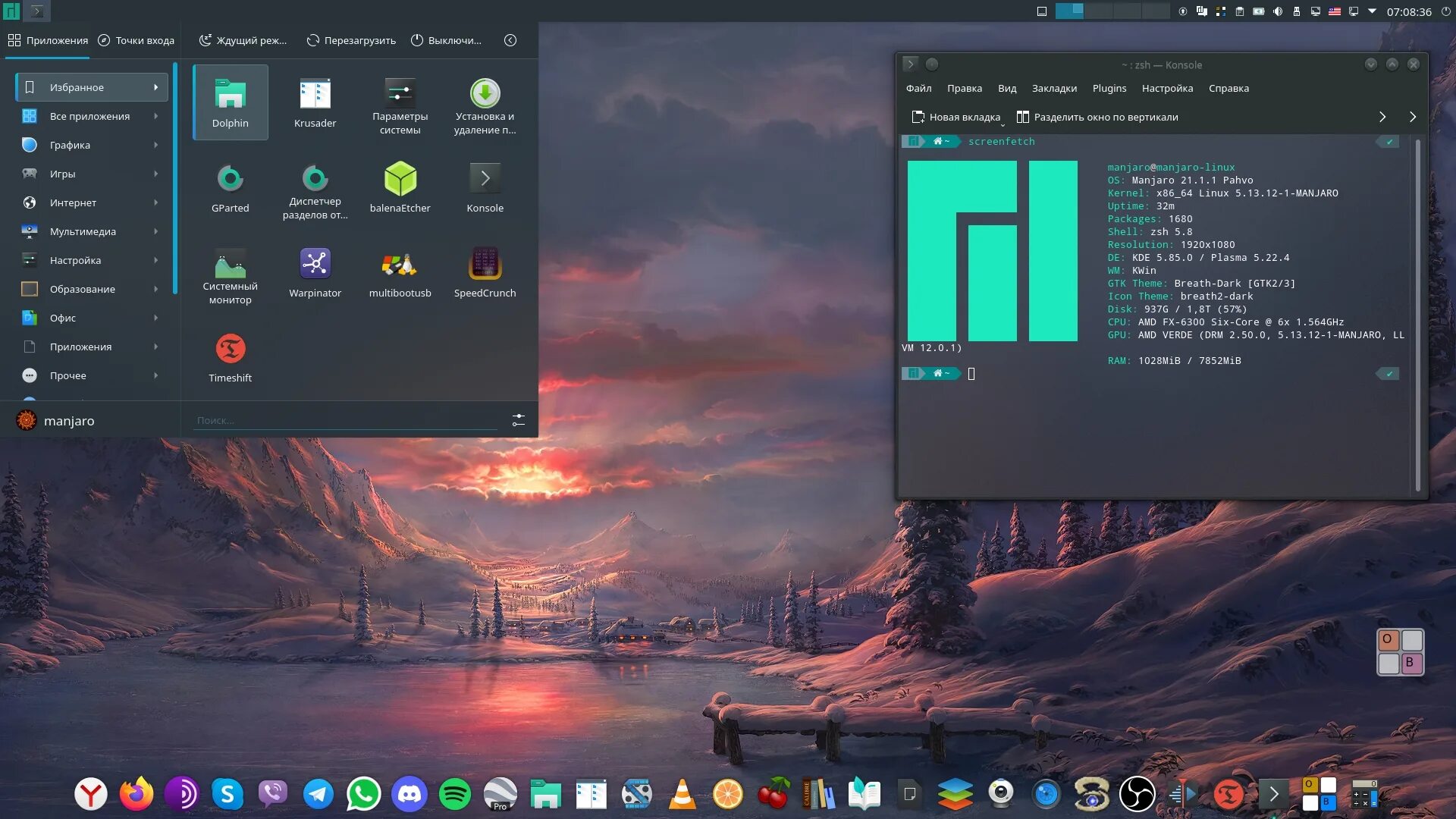Click the Перезагрузить restart button
The width and height of the screenshot is (1456, 819).
352,40
